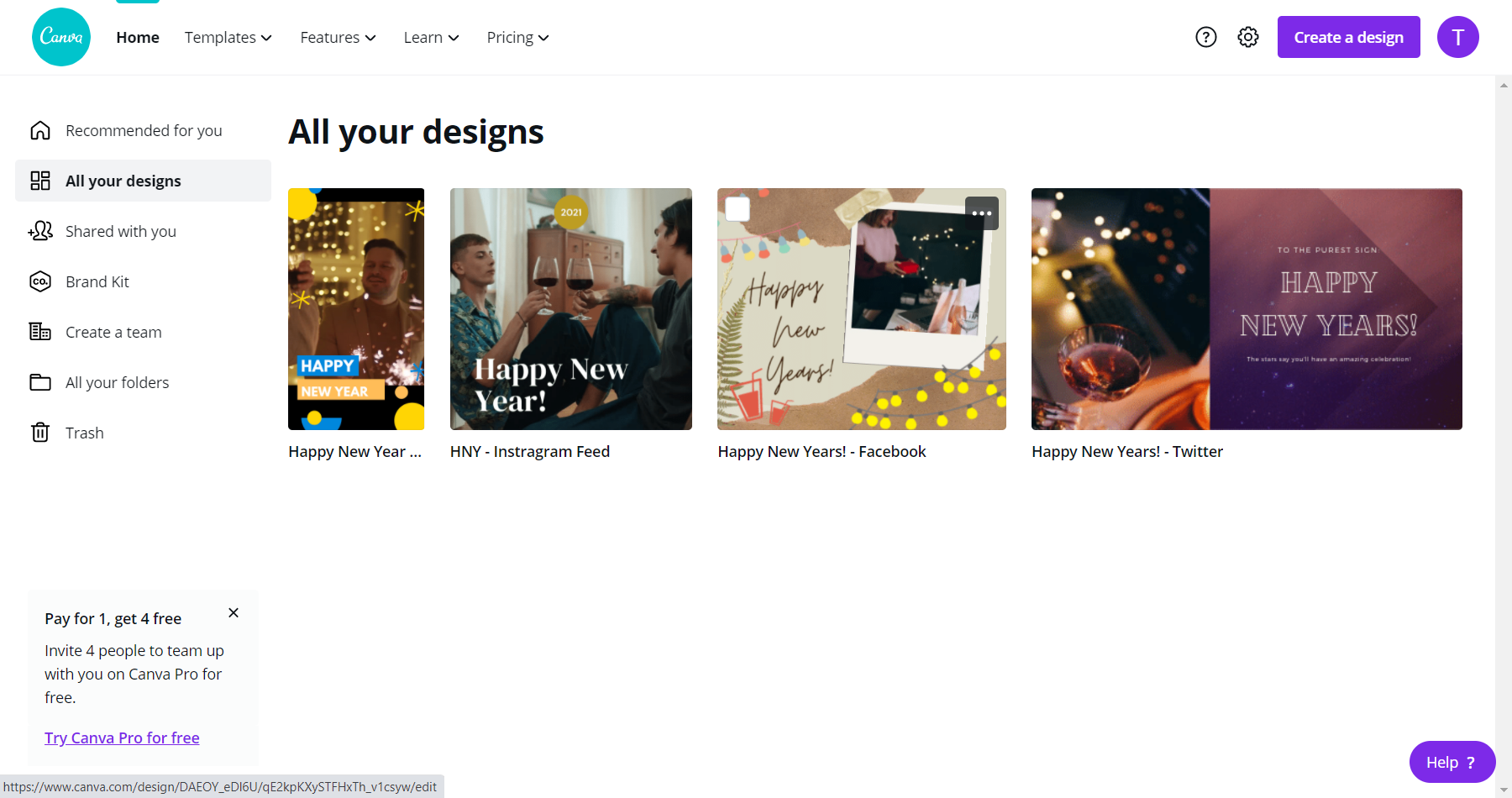
Task: Open the settings gear icon
Action: click(1248, 37)
